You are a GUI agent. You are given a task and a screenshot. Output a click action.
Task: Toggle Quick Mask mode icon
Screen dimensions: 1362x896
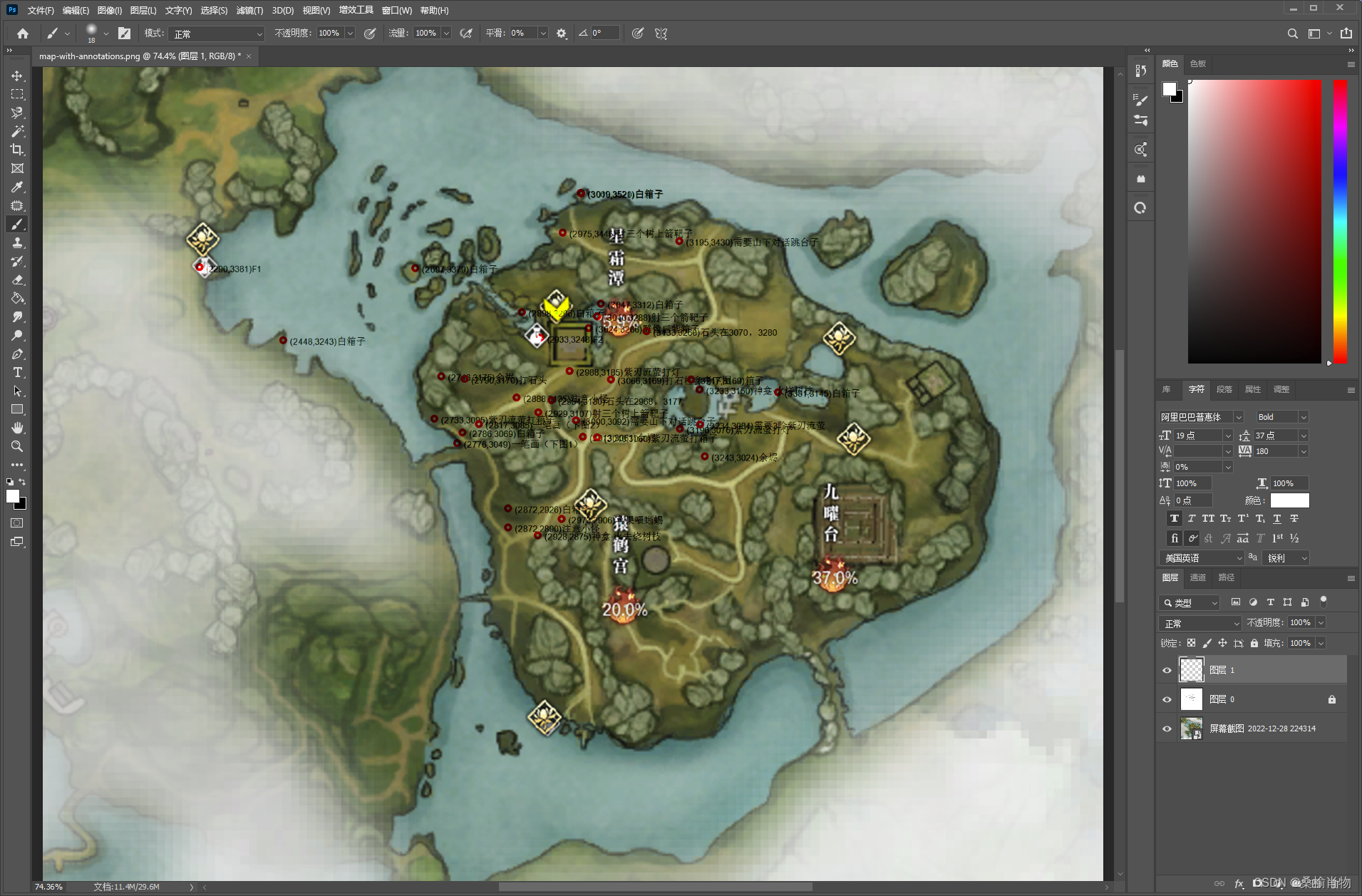coord(17,523)
